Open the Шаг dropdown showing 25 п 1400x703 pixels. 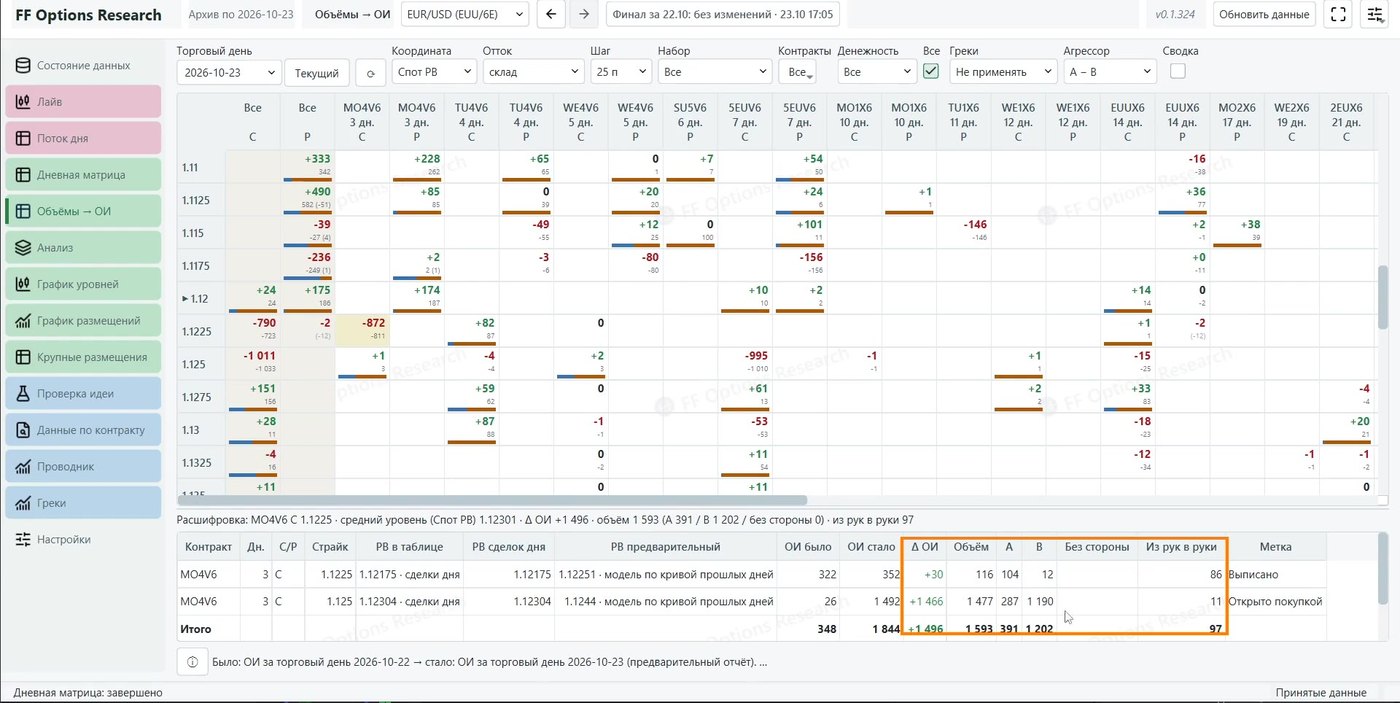tap(620, 72)
